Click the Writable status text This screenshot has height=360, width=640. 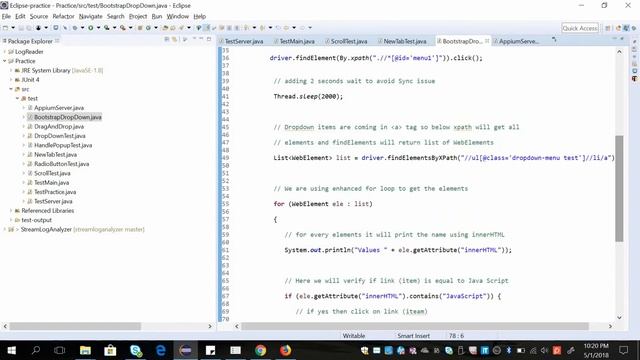pos(354,336)
